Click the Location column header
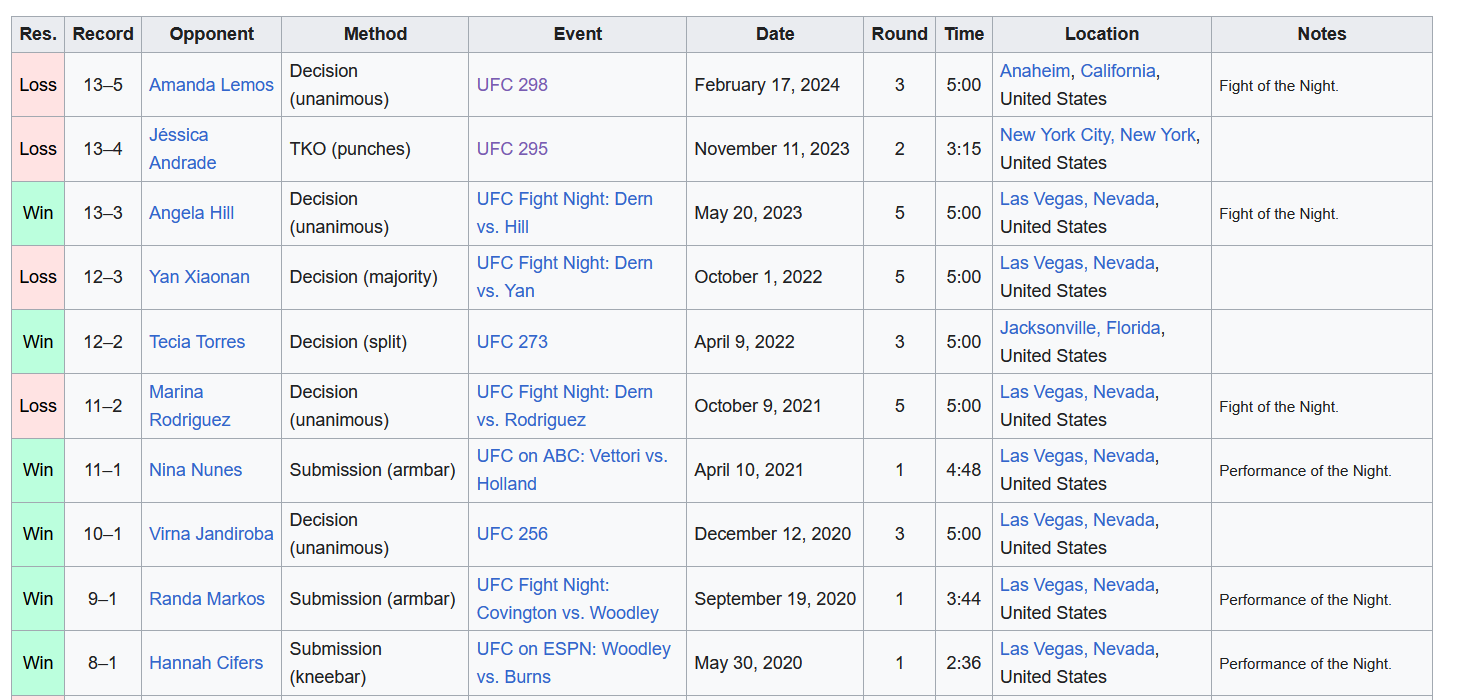 [1102, 34]
